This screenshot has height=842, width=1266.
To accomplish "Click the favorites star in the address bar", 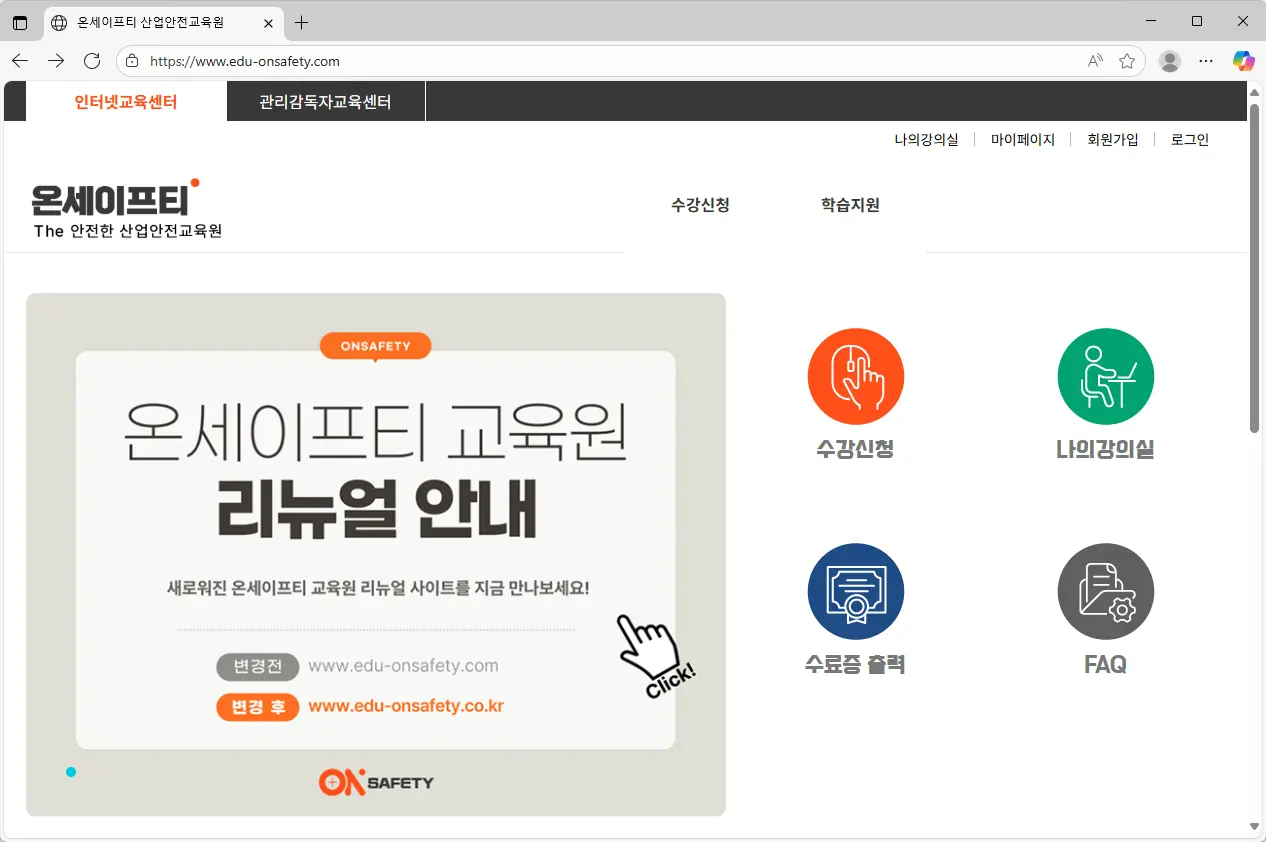I will pos(1128,61).
